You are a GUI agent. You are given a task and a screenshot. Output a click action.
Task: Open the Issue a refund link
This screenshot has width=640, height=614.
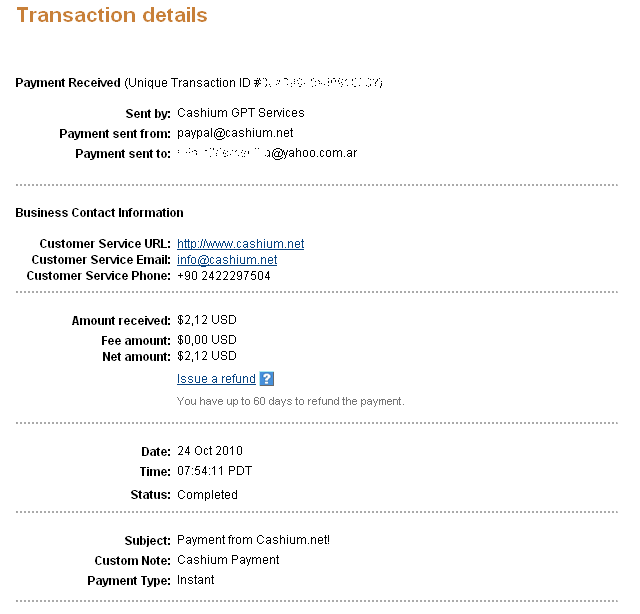click(x=216, y=379)
